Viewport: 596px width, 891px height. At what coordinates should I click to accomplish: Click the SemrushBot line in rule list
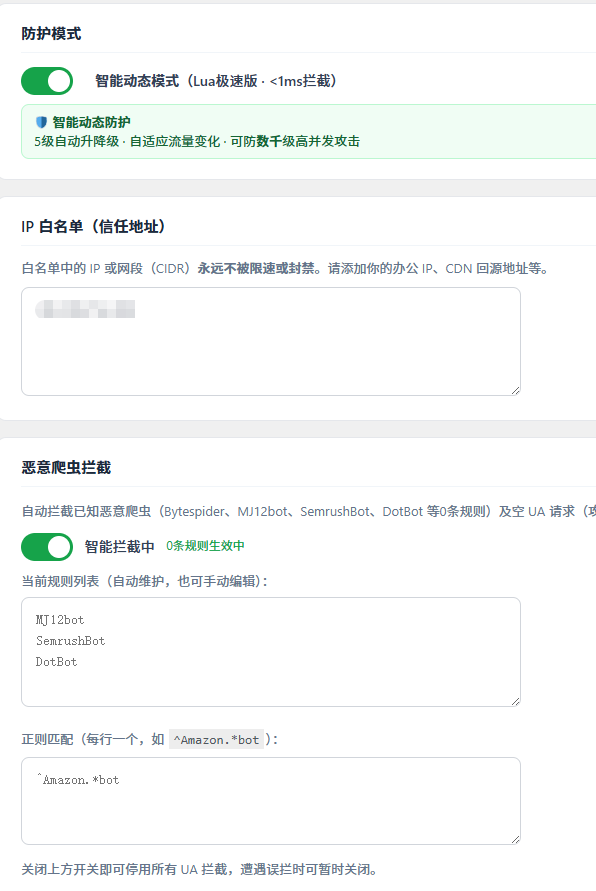coord(70,641)
